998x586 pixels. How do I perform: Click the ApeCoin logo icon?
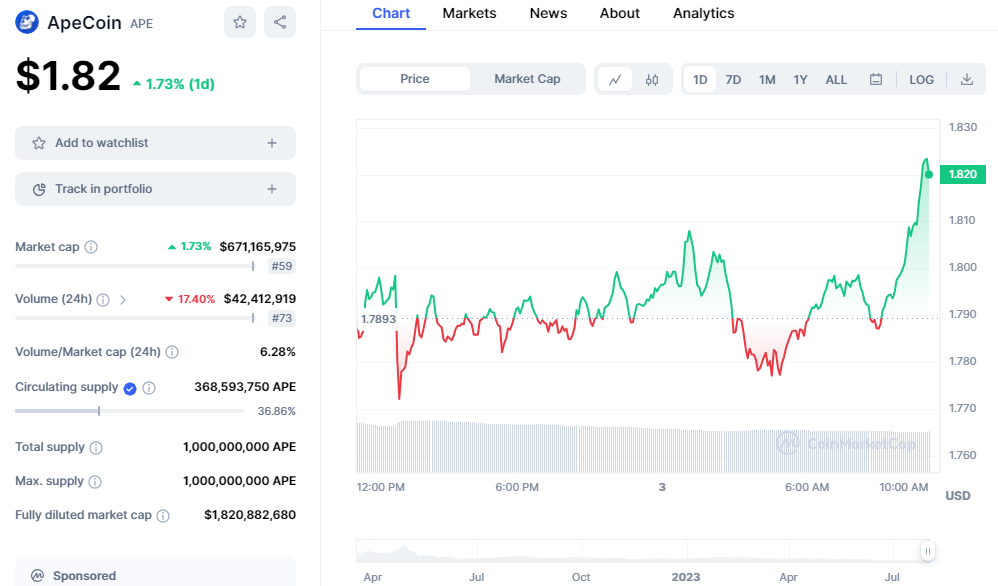[27, 22]
